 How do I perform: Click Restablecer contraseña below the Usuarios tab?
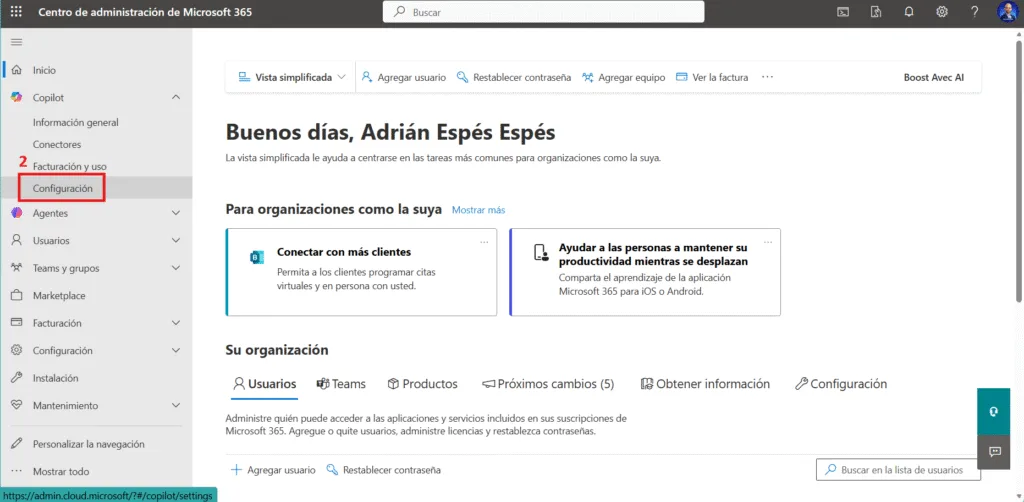tap(383, 470)
